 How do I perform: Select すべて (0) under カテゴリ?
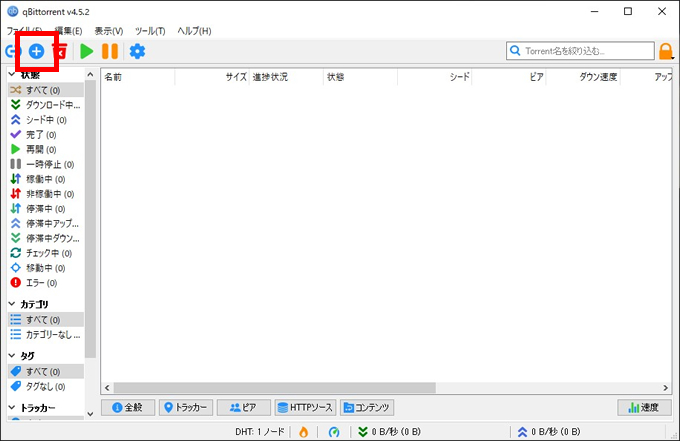pos(46,320)
